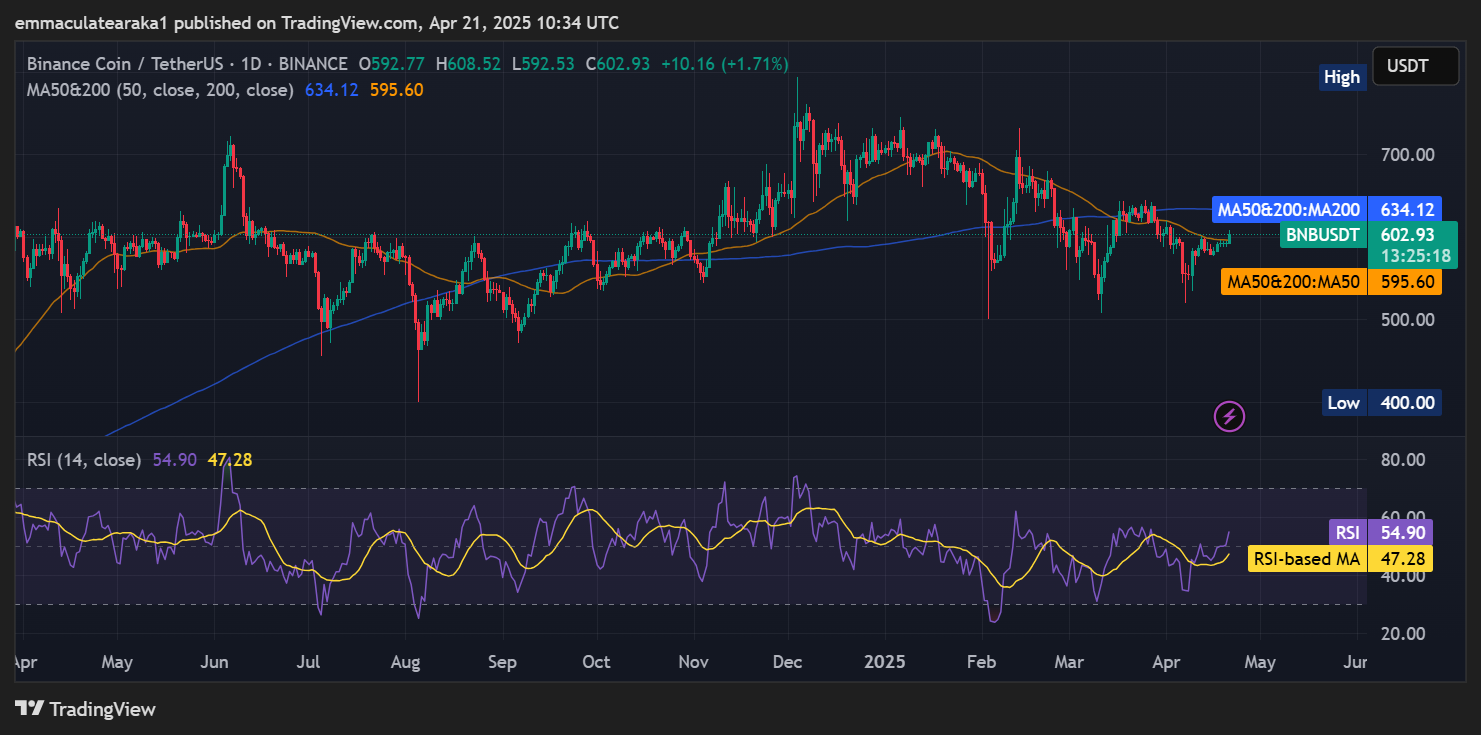
Task: Click the blue 634.12 value in MA legend
Action: [x=332, y=90]
